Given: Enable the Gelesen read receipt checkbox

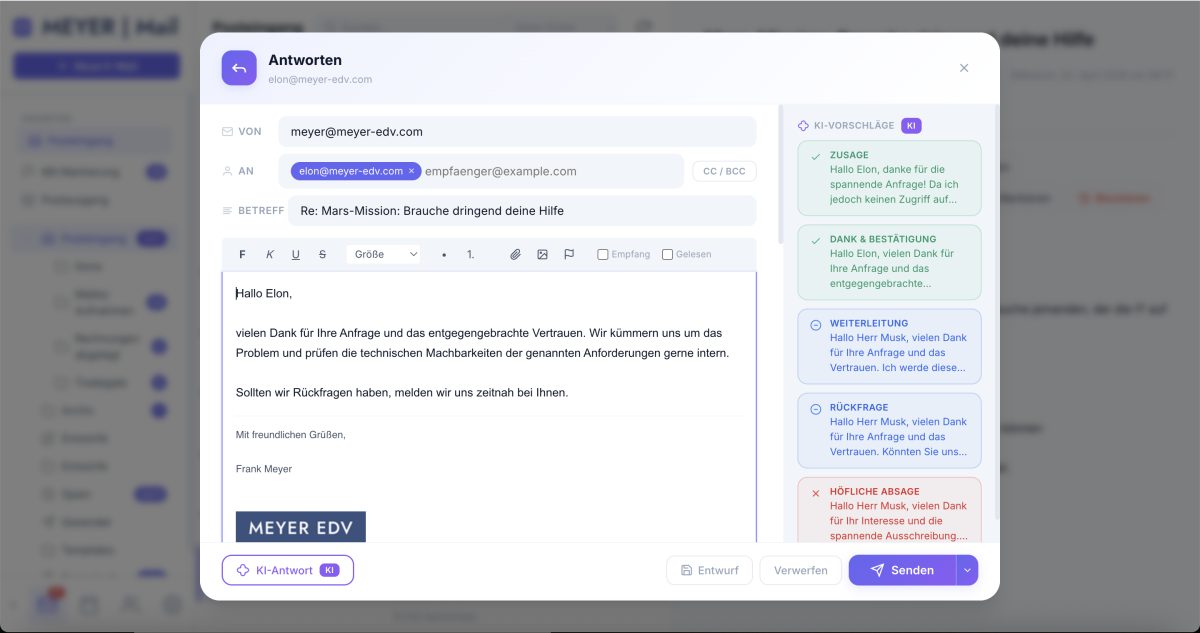Looking at the screenshot, I should coord(667,255).
